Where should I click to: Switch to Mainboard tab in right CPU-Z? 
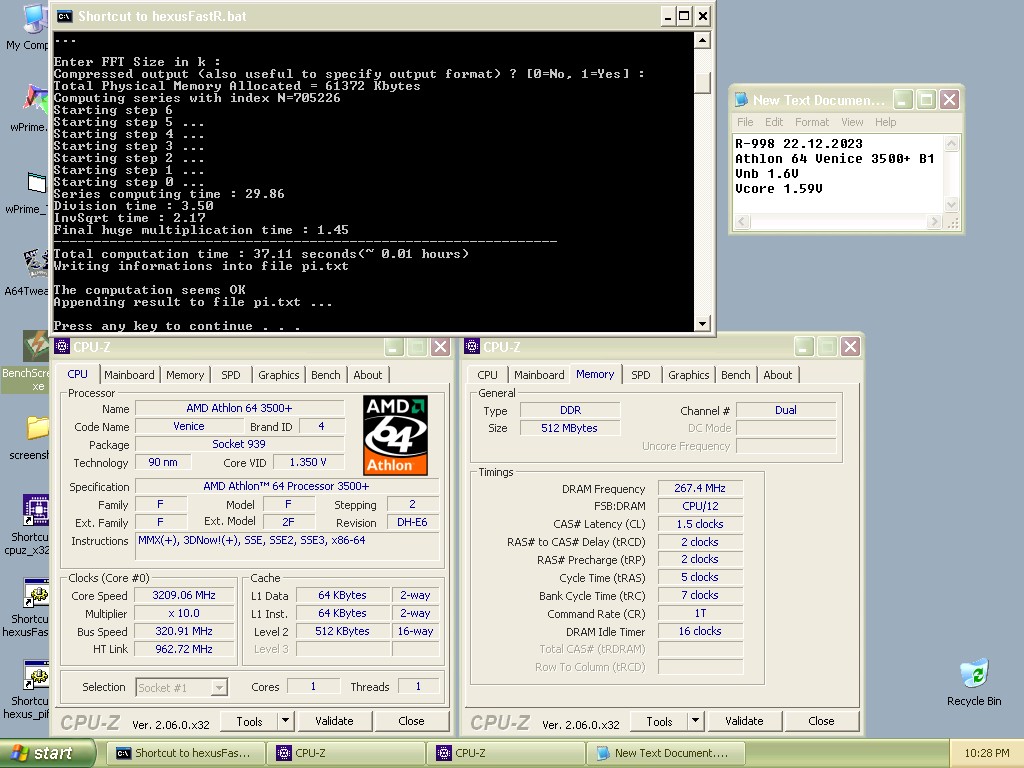(539, 375)
